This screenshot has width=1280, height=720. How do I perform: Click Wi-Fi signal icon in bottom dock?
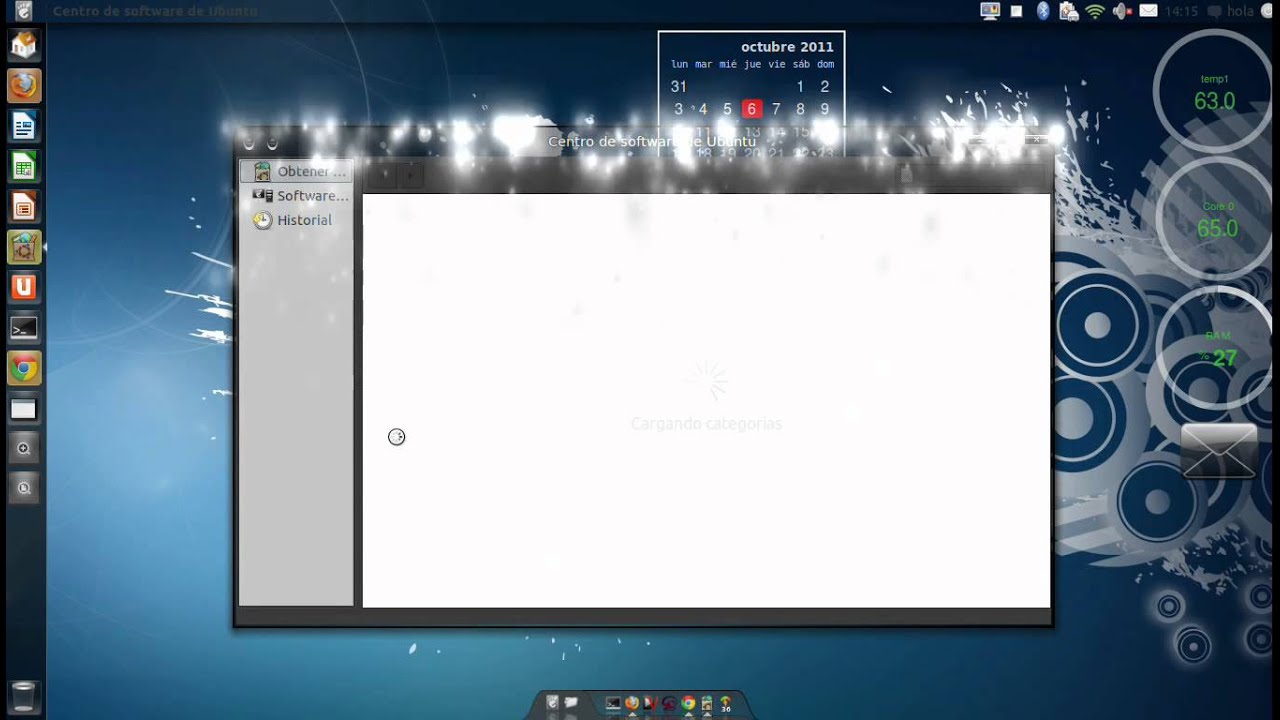tap(725, 703)
